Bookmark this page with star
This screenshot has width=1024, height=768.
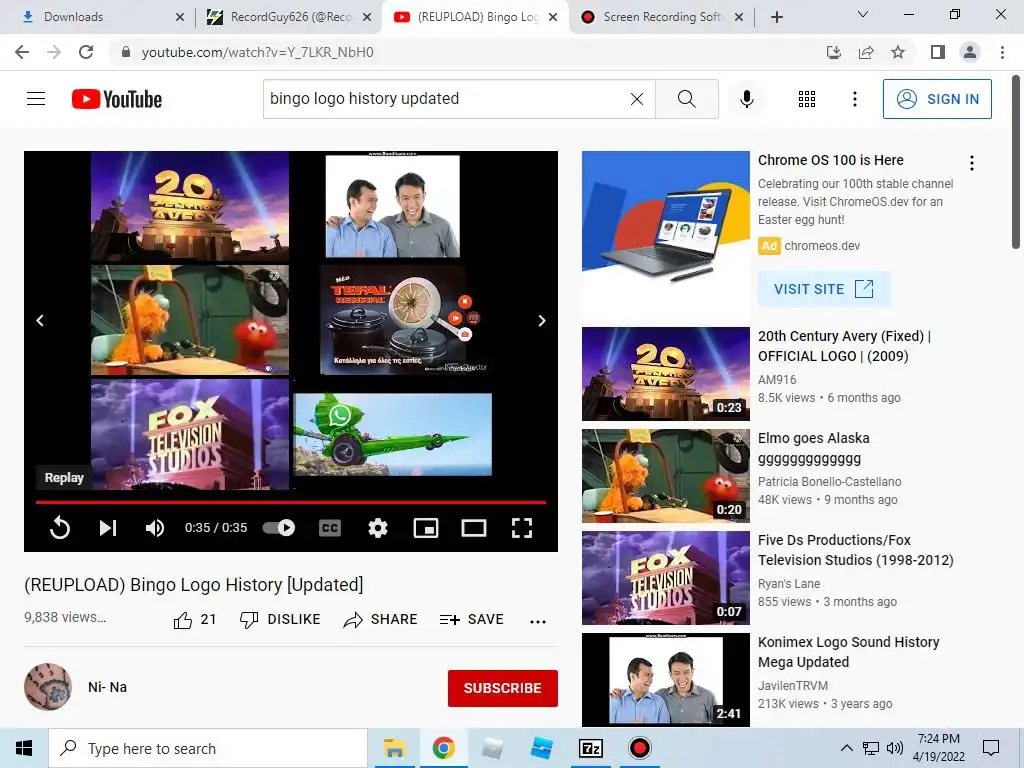coord(898,52)
